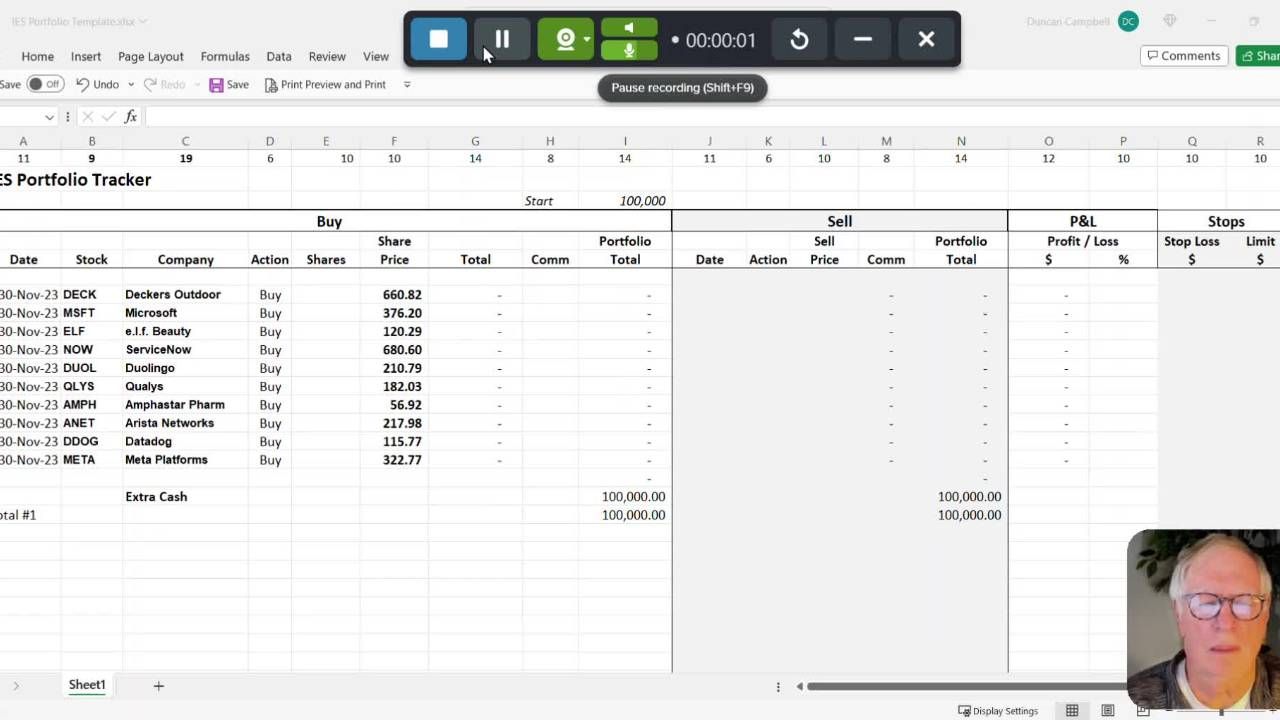Image resolution: width=1280 pixels, height=720 pixels.
Task: Add a new sheet with the plus icon
Action: [x=158, y=686]
